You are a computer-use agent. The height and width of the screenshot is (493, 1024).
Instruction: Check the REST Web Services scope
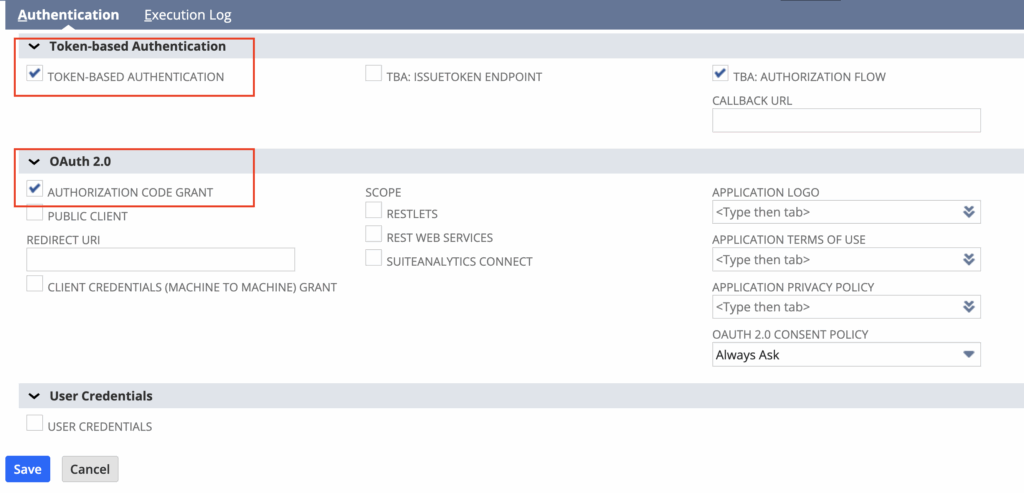[374, 234]
